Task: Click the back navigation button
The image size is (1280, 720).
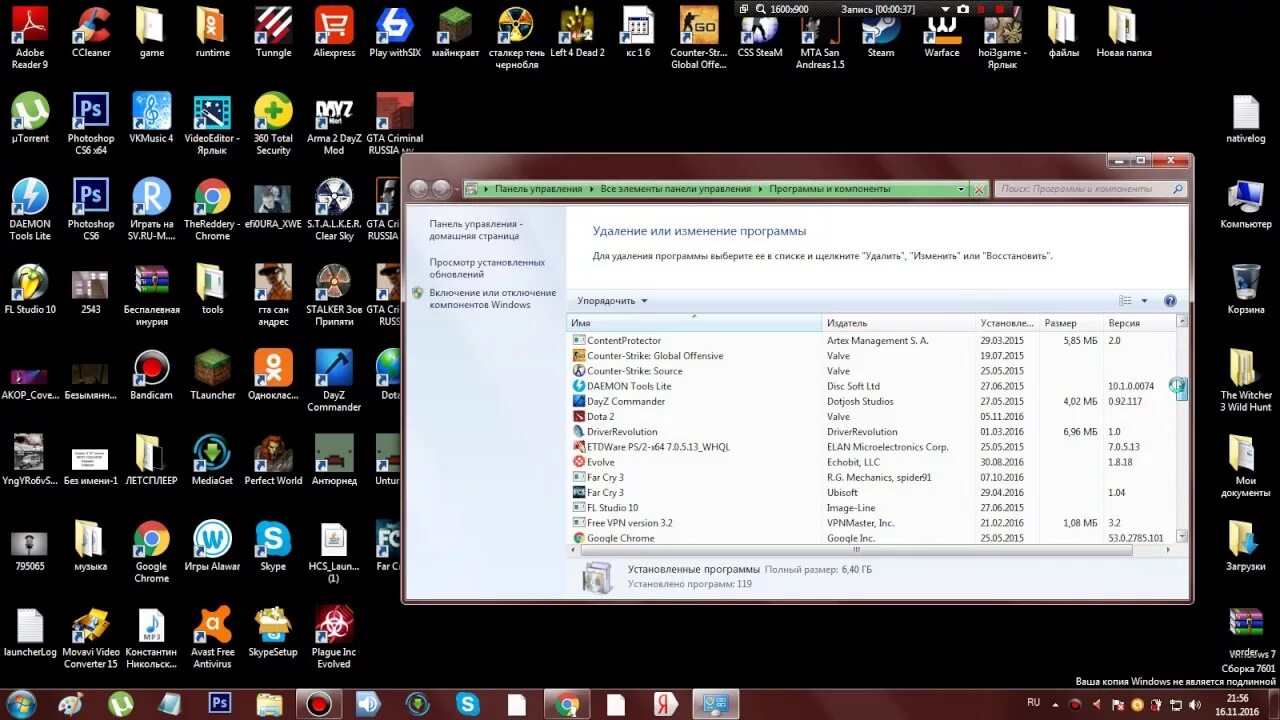Action: [x=419, y=189]
